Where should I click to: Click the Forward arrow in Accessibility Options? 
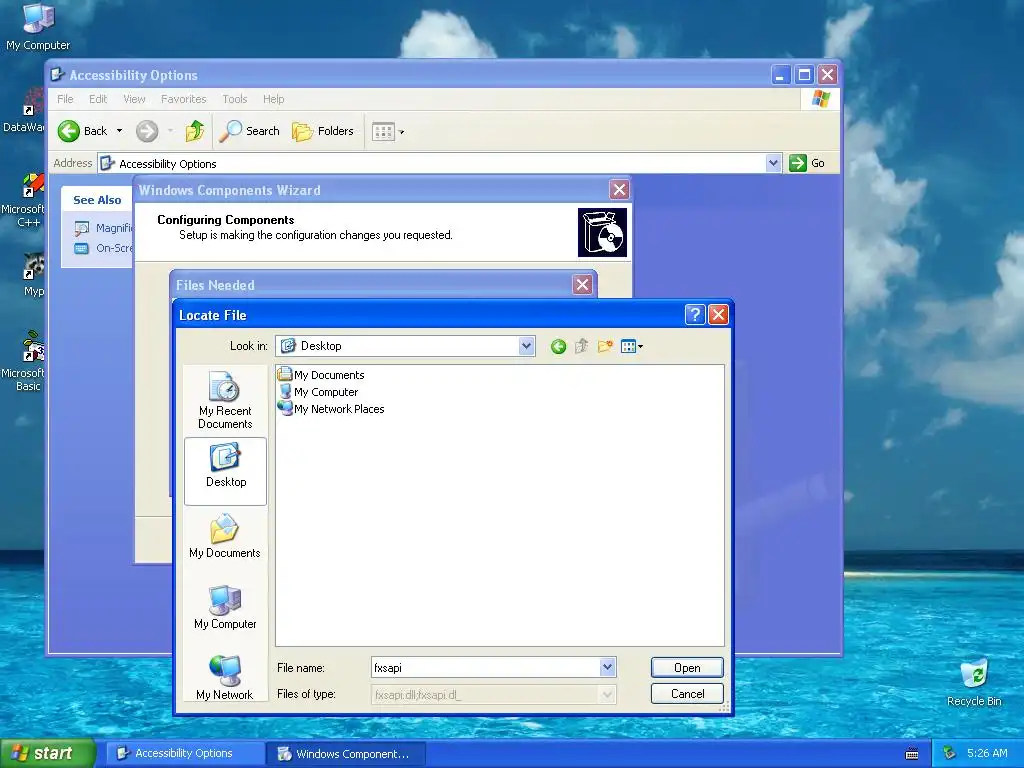147,131
